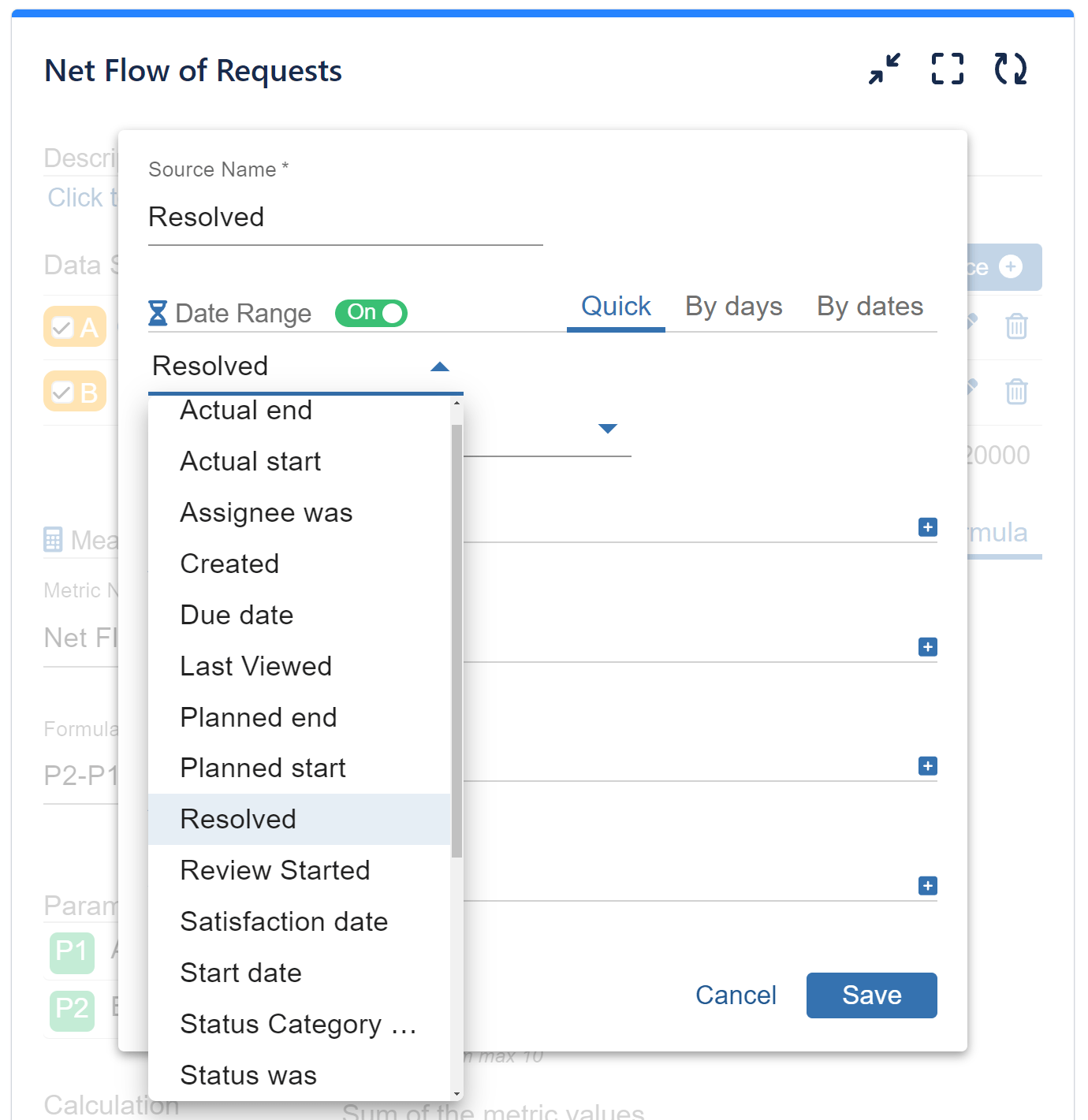
Task: Uncheck data source A checkbox
Action: coord(63,326)
